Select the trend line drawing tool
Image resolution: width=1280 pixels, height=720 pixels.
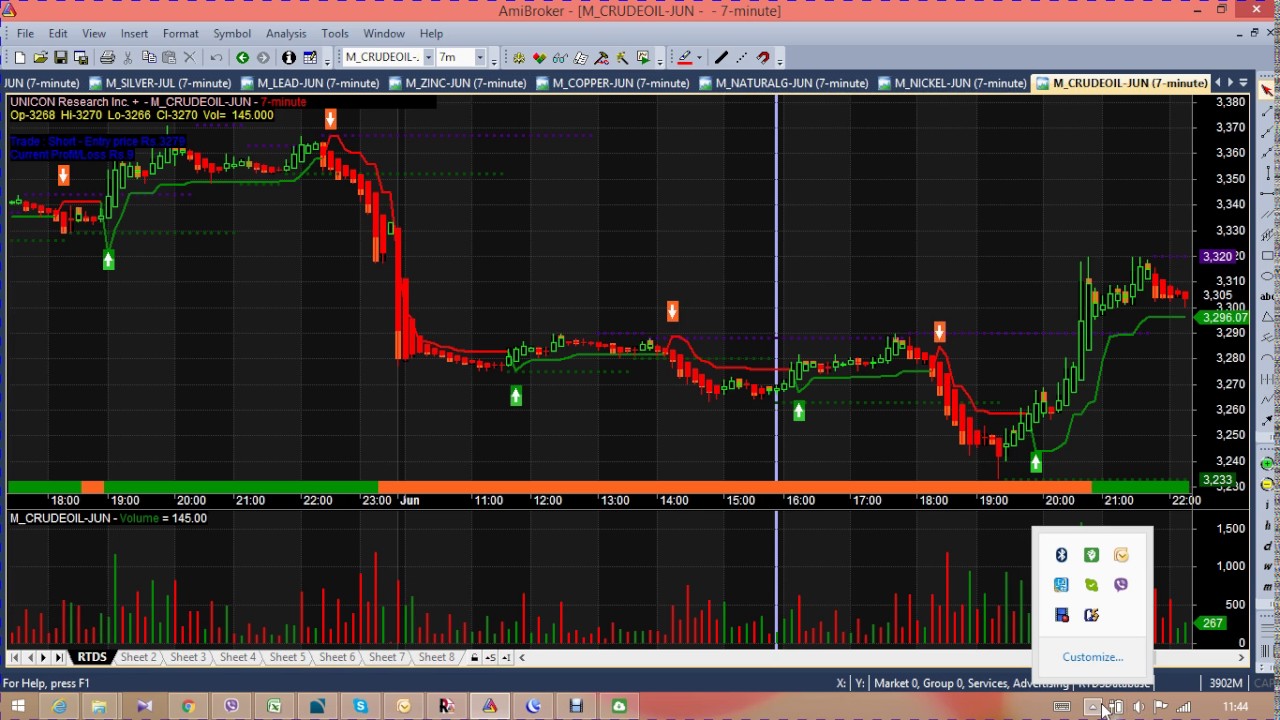click(721, 58)
